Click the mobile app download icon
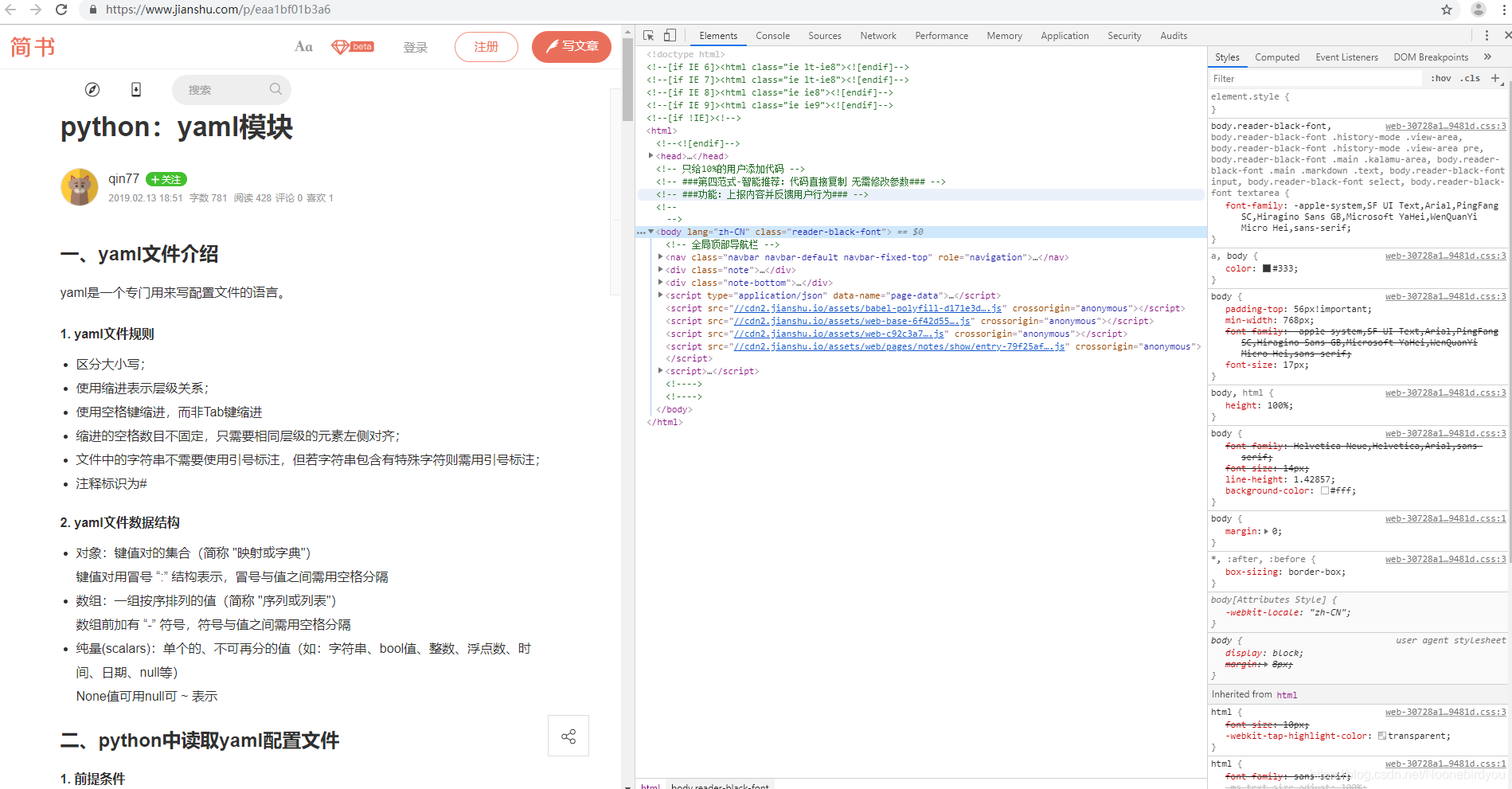This screenshot has height=789, width=1512. pyautogui.click(x=136, y=89)
